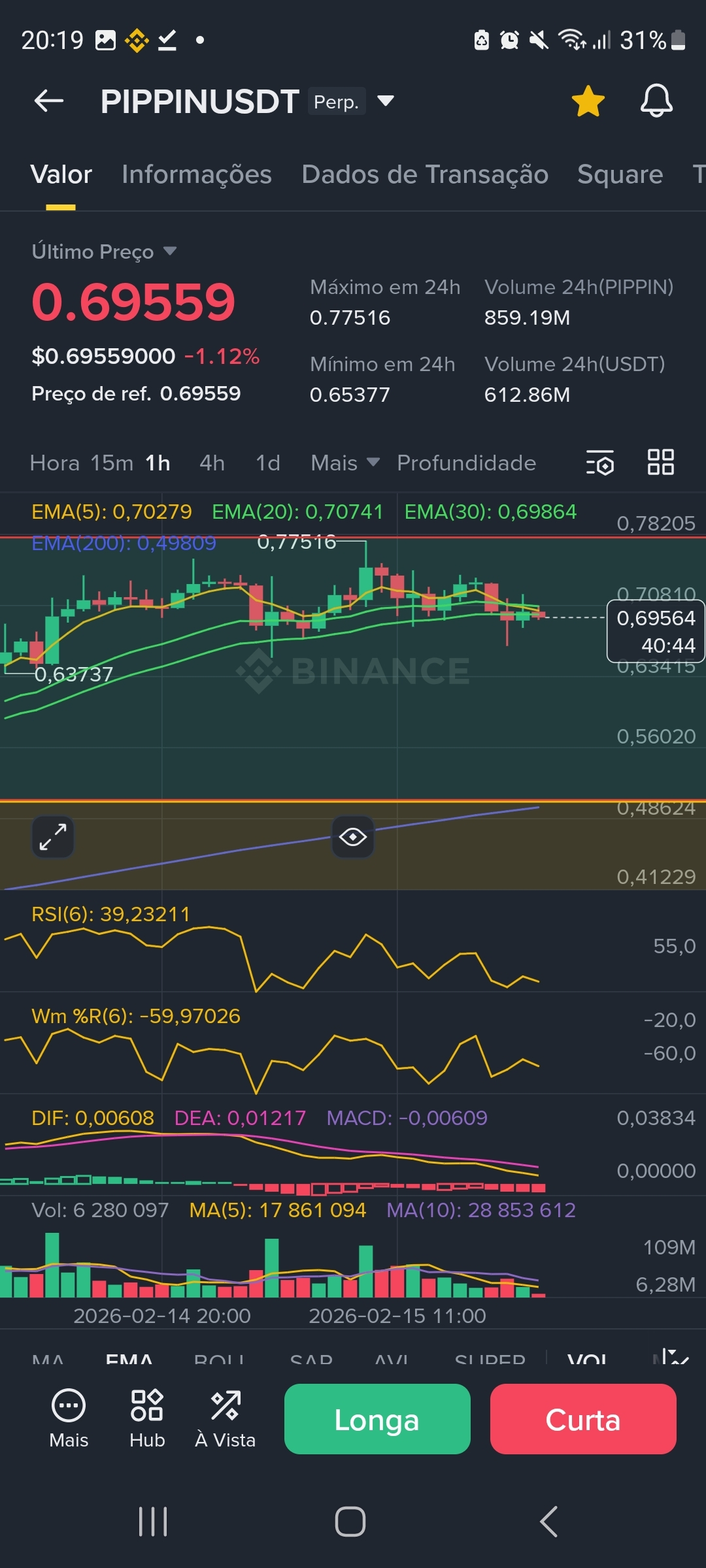The height and width of the screenshot is (1568, 706).
Task: Open the Hub shortcut
Action: (x=147, y=1418)
